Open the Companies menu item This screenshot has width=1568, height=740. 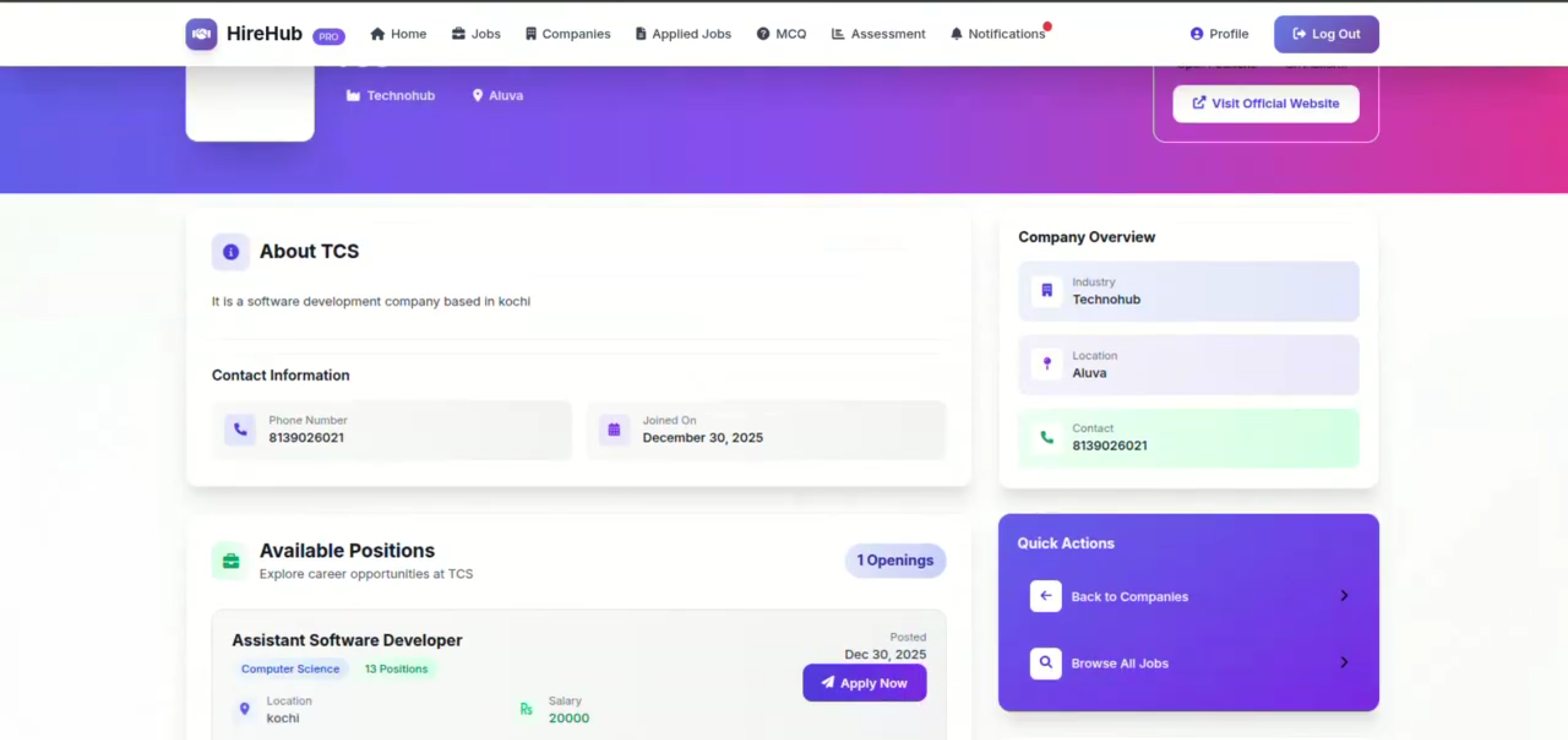tap(568, 34)
